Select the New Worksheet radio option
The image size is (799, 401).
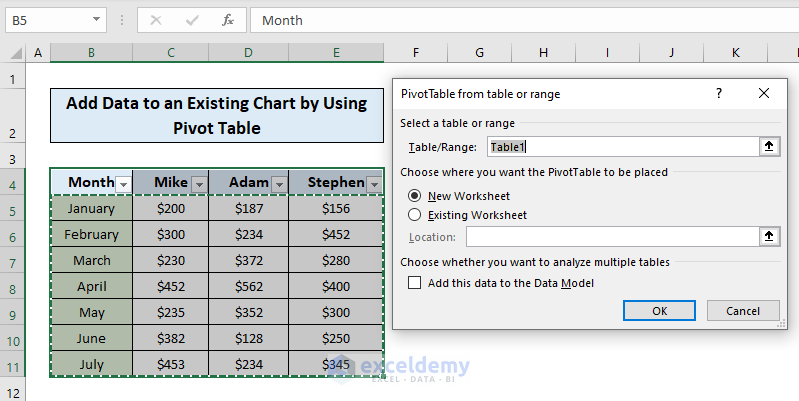pos(414,196)
